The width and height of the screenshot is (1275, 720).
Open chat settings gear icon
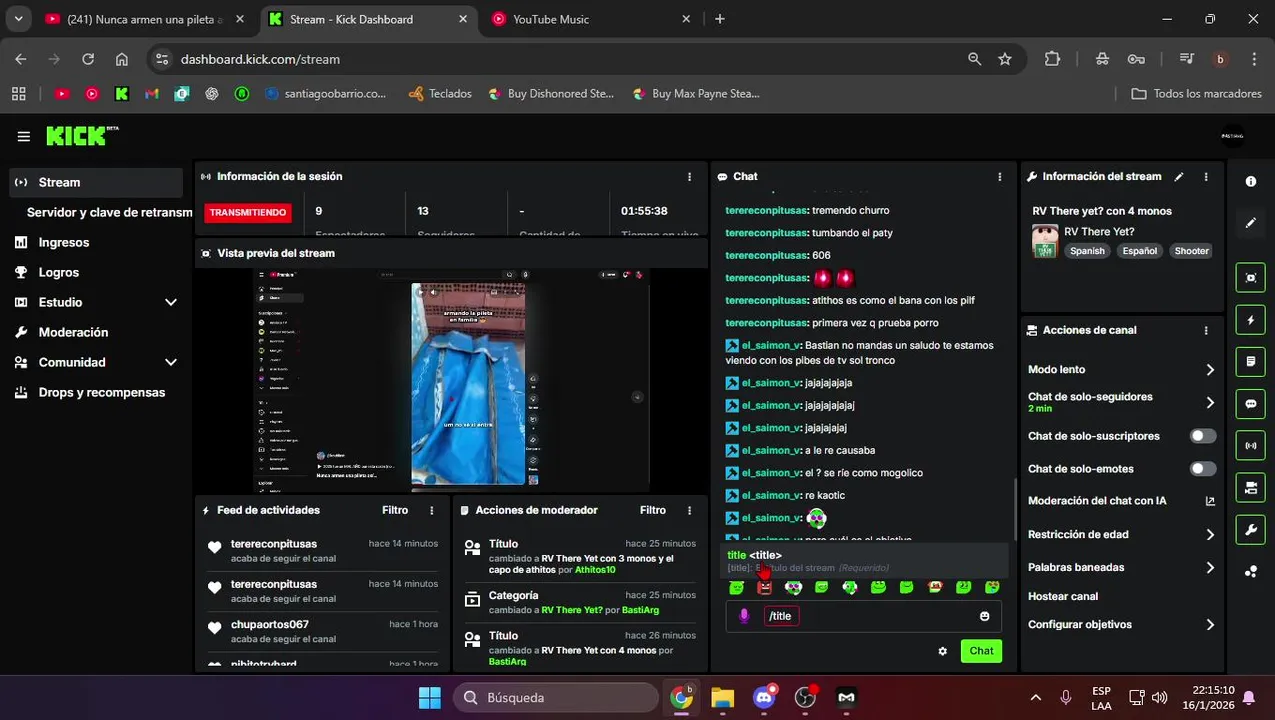pos(942,651)
